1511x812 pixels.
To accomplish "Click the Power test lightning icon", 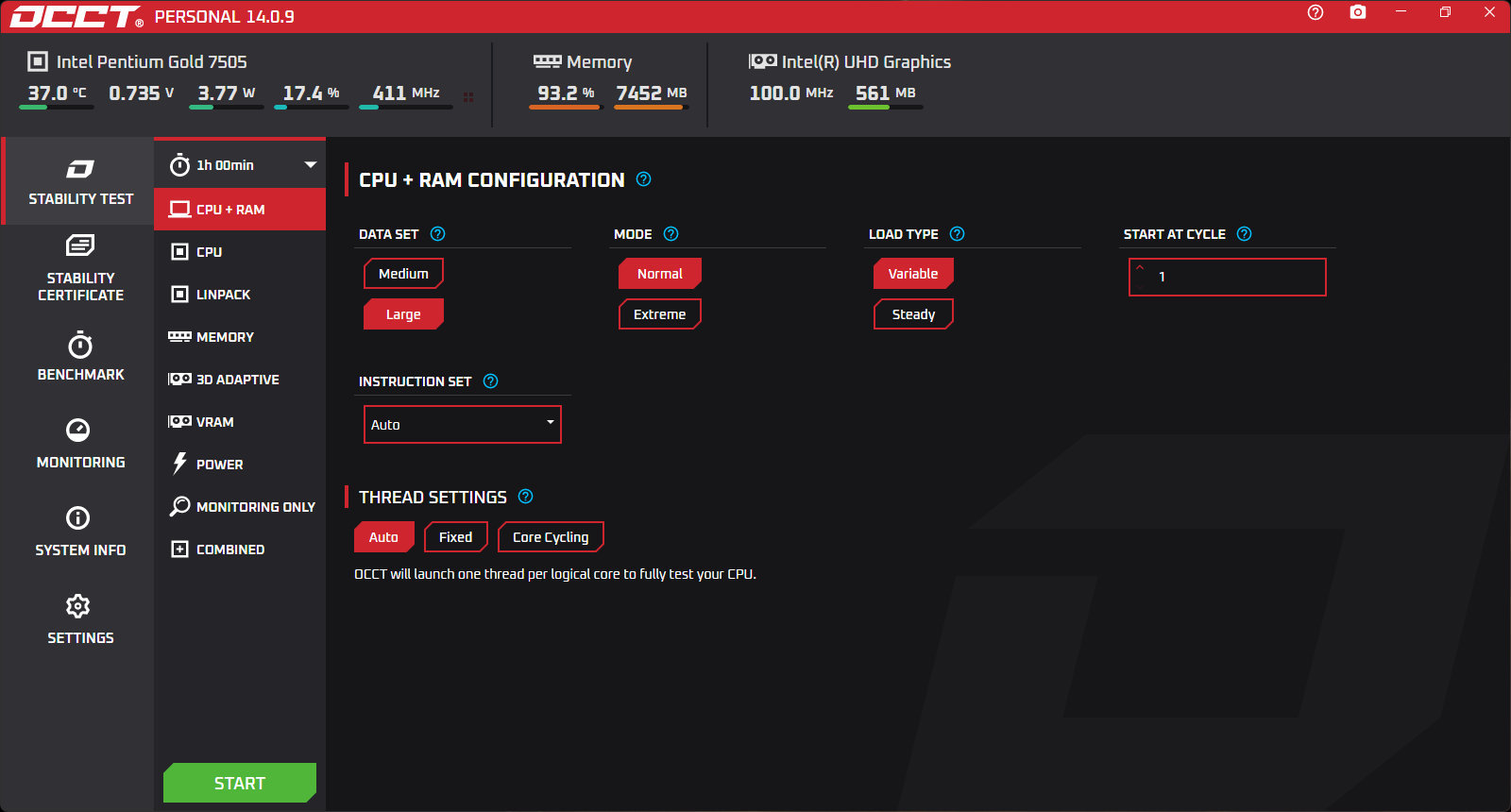I will (179, 463).
